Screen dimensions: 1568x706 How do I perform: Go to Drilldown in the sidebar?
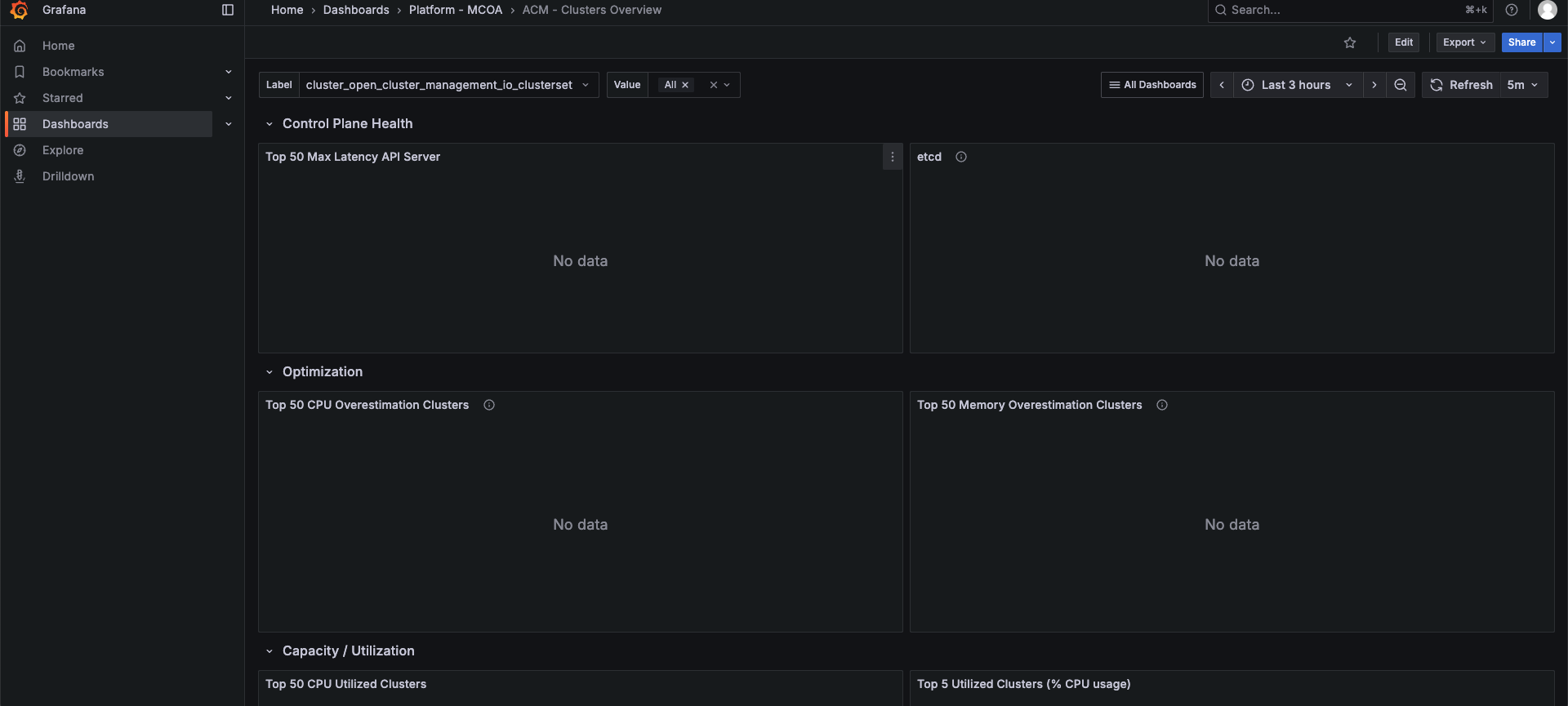pos(68,176)
